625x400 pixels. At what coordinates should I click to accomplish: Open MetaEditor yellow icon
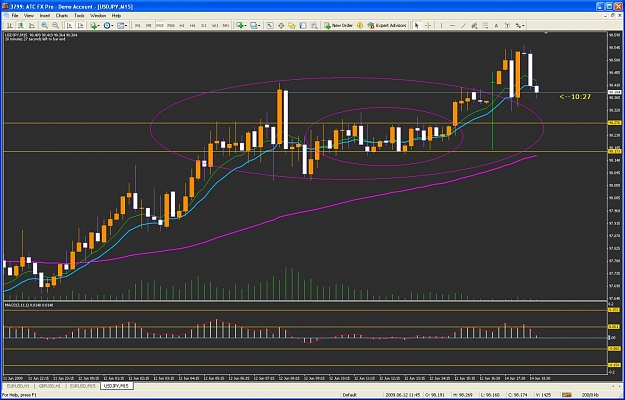[x=360, y=25]
